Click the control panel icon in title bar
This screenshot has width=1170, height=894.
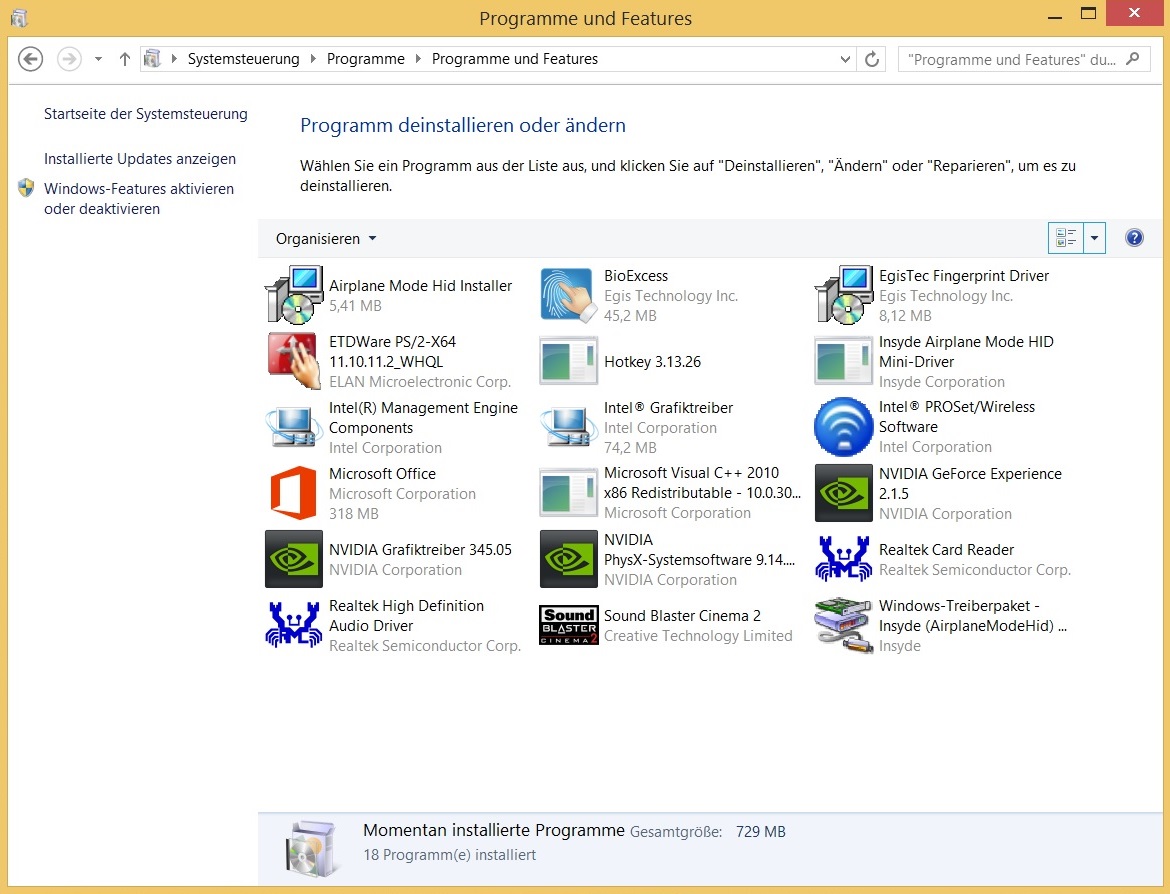pos(19,17)
